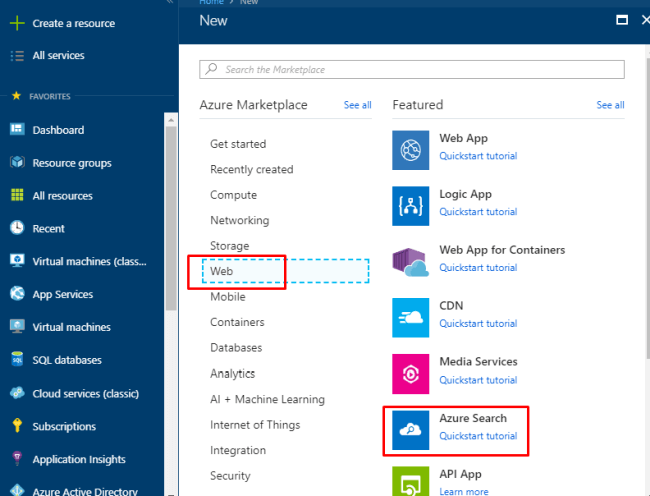Click the Home breadcrumb link
The height and width of the screenshot is (496, 650).
tap(211, 2)
